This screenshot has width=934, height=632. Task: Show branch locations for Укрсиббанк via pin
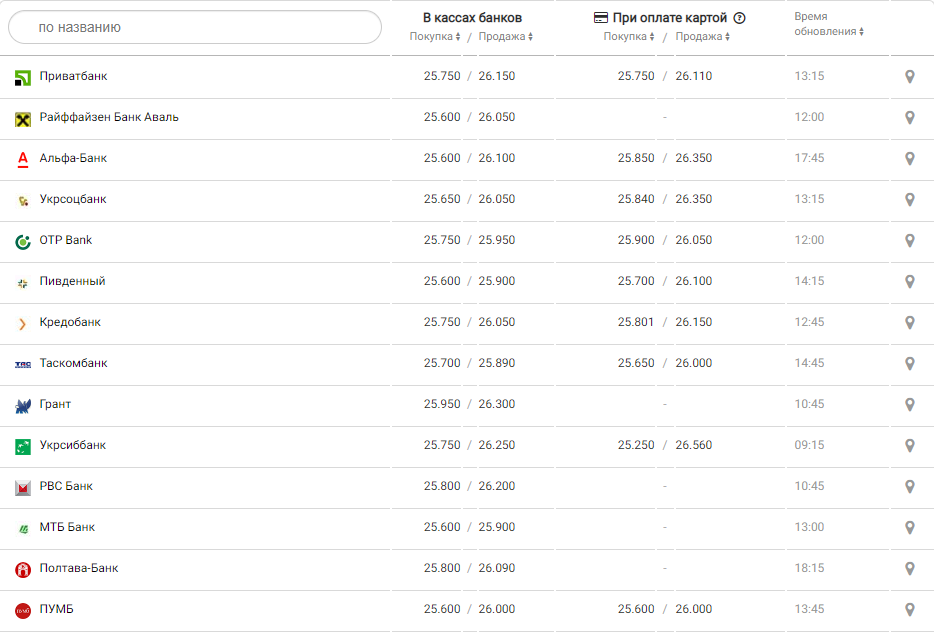(909, 446)
